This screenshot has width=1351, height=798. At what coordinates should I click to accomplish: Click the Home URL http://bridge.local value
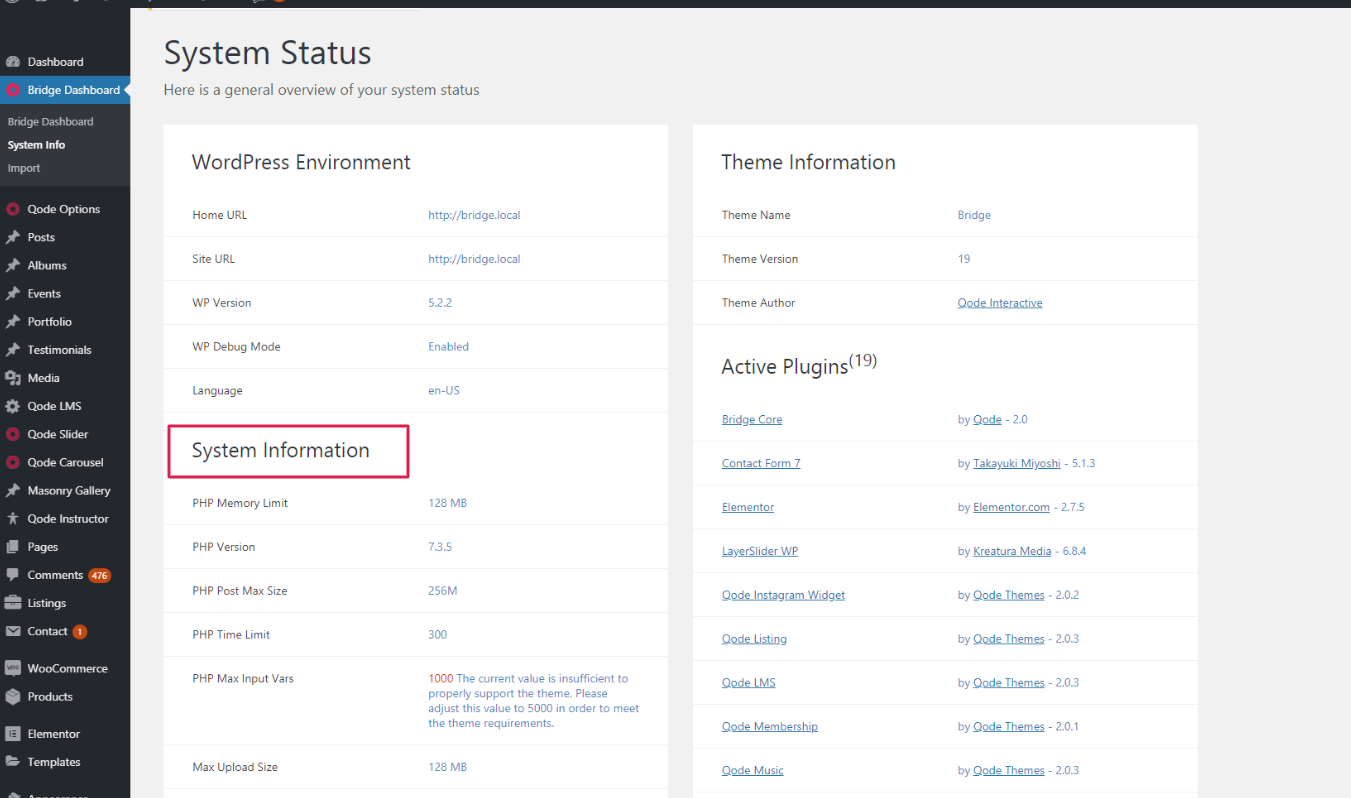[474, 215]
